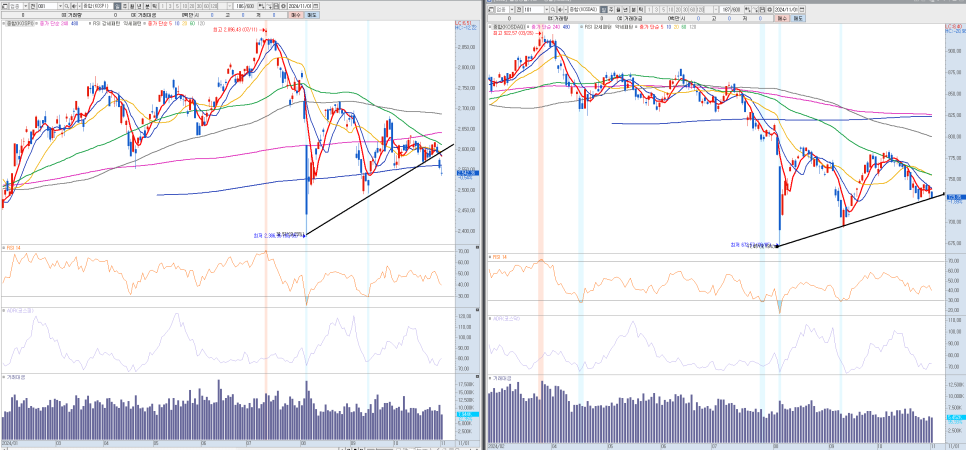Screen dimensions: 966x450
Task: Select daily (일) period in KOSPI chart
Action: 117,6
